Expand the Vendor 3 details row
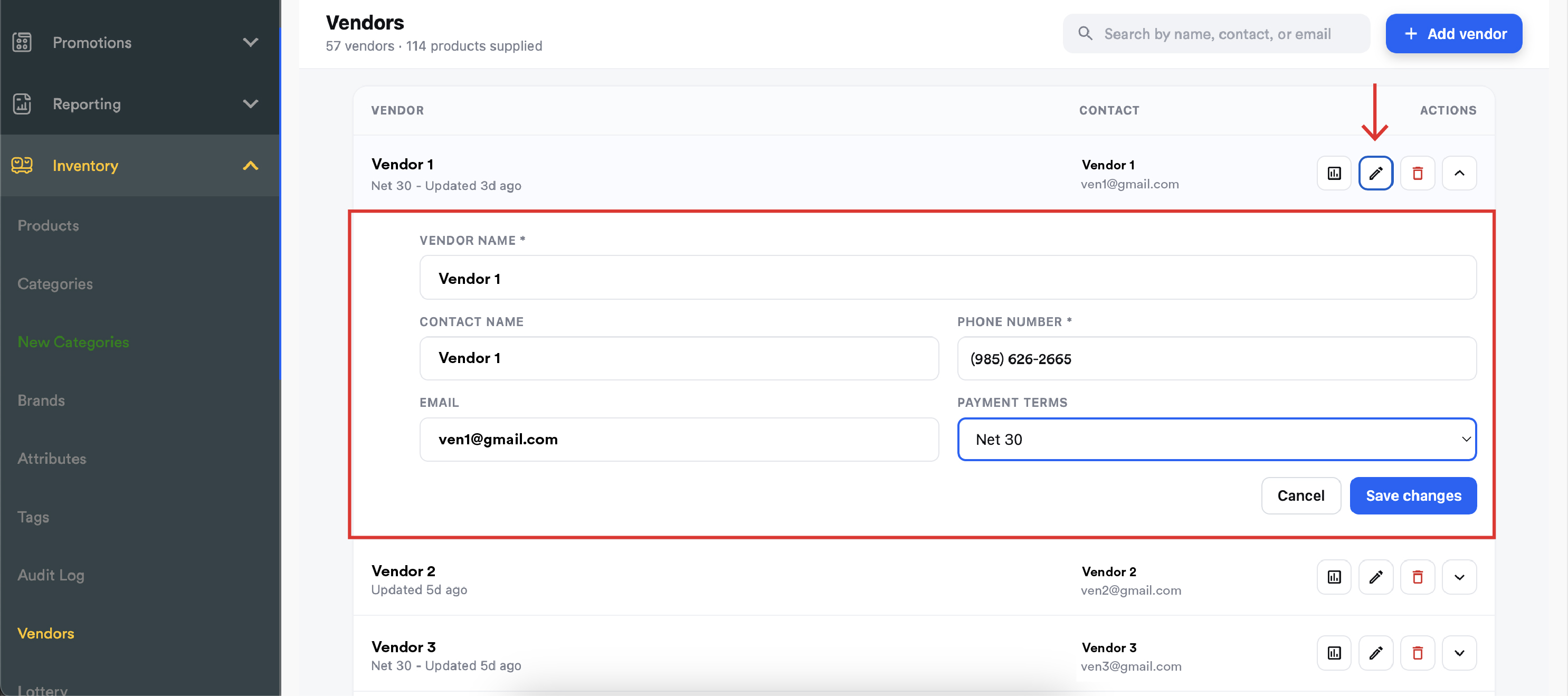1568x696 pixels. pyautogui.click(x=1459, y=653)
